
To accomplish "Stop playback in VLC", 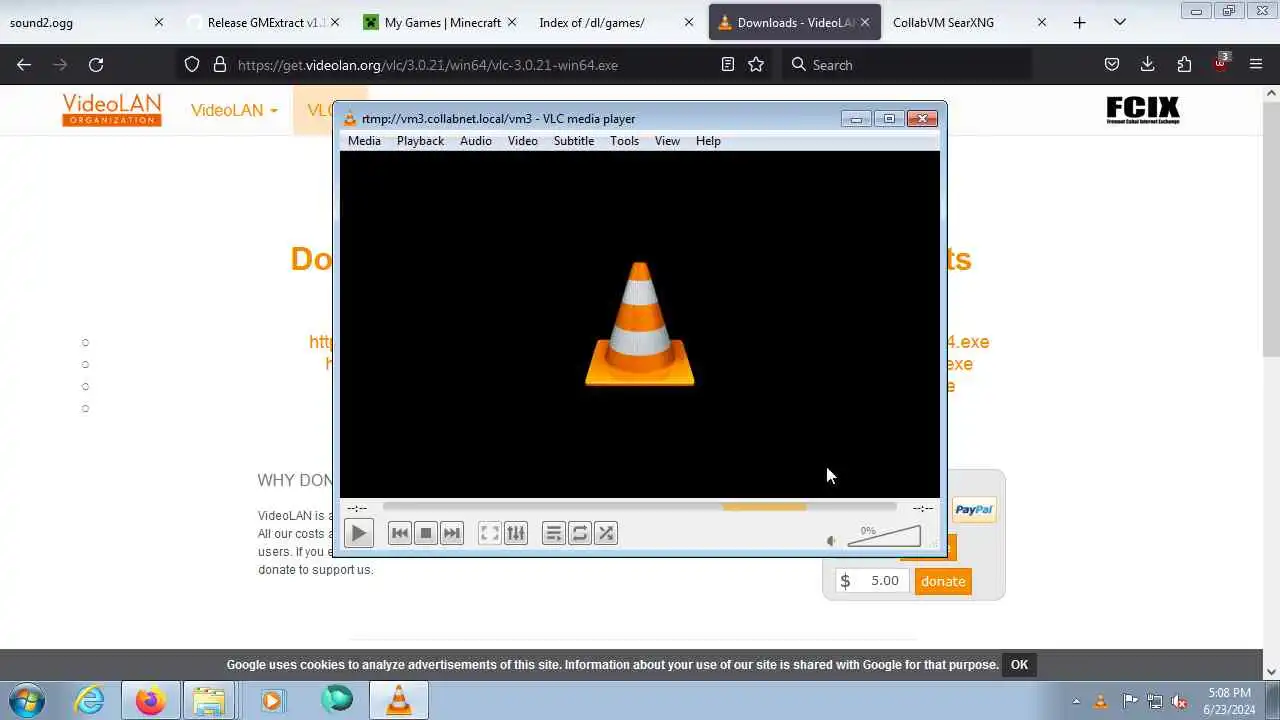I will (426, 533).
